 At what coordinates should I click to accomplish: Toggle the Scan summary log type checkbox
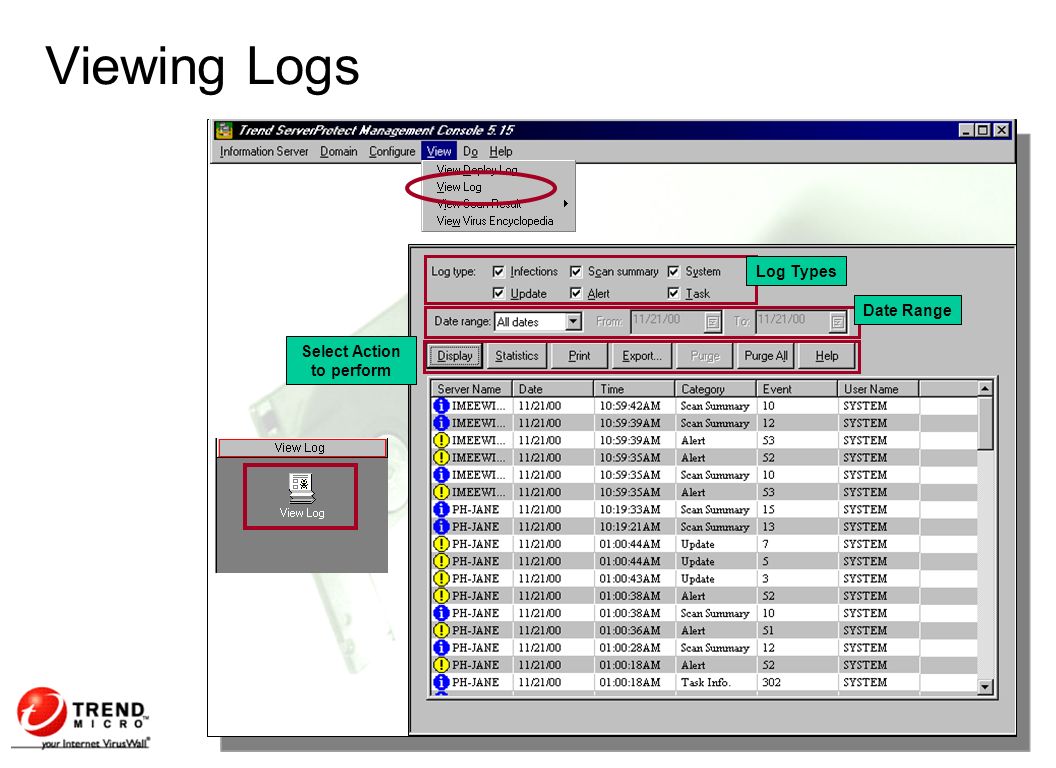[576, 271]
